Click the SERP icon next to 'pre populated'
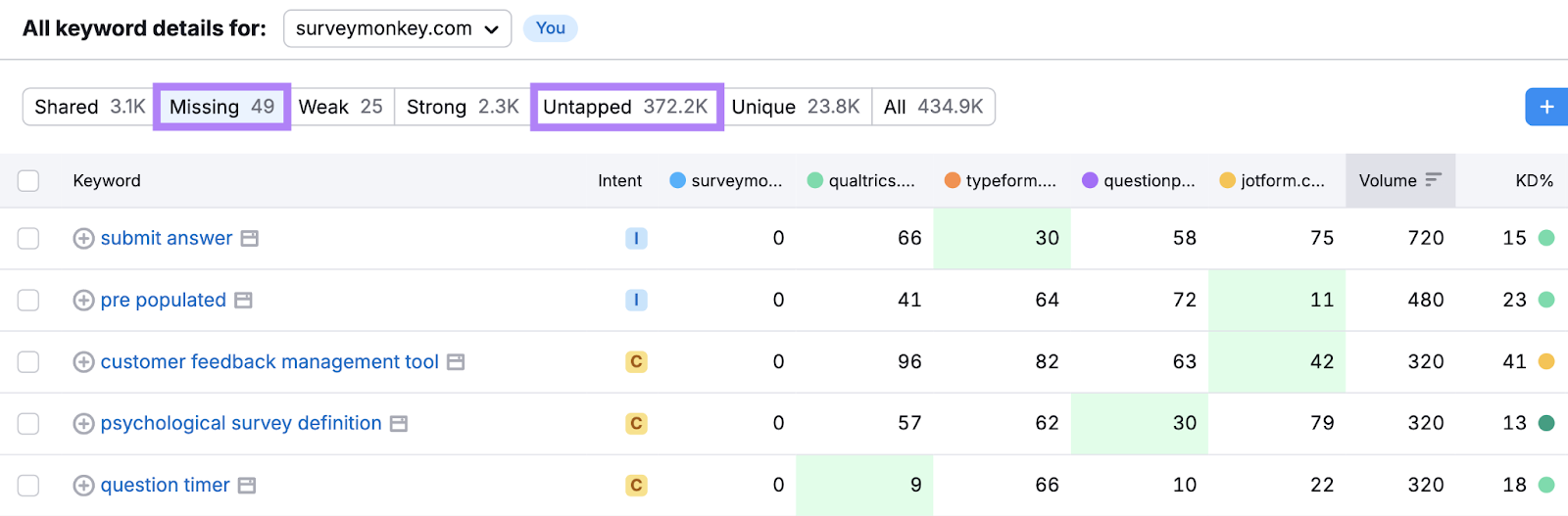Screen dimensions: 1568x516 pos(244,301)
